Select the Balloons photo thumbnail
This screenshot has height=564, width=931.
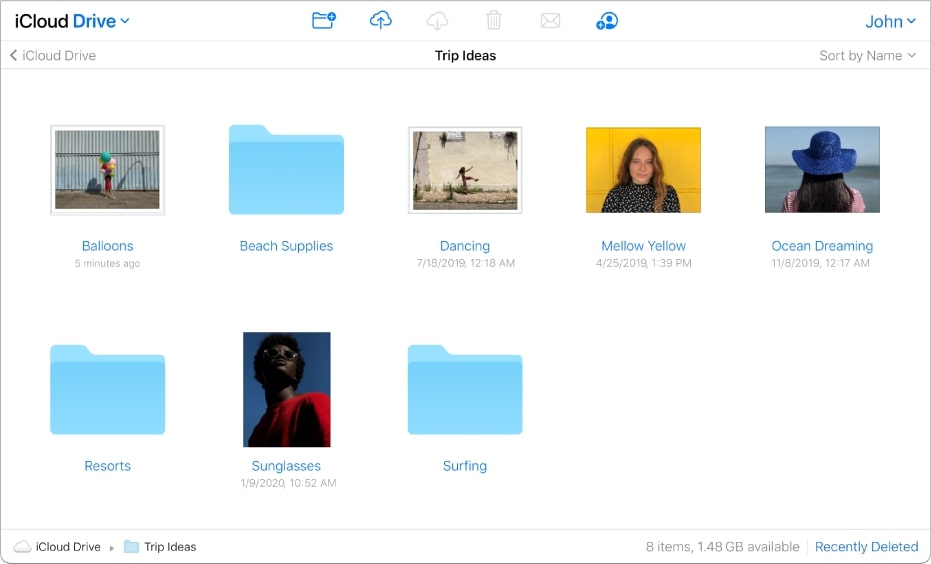click(x=107, y=170)
